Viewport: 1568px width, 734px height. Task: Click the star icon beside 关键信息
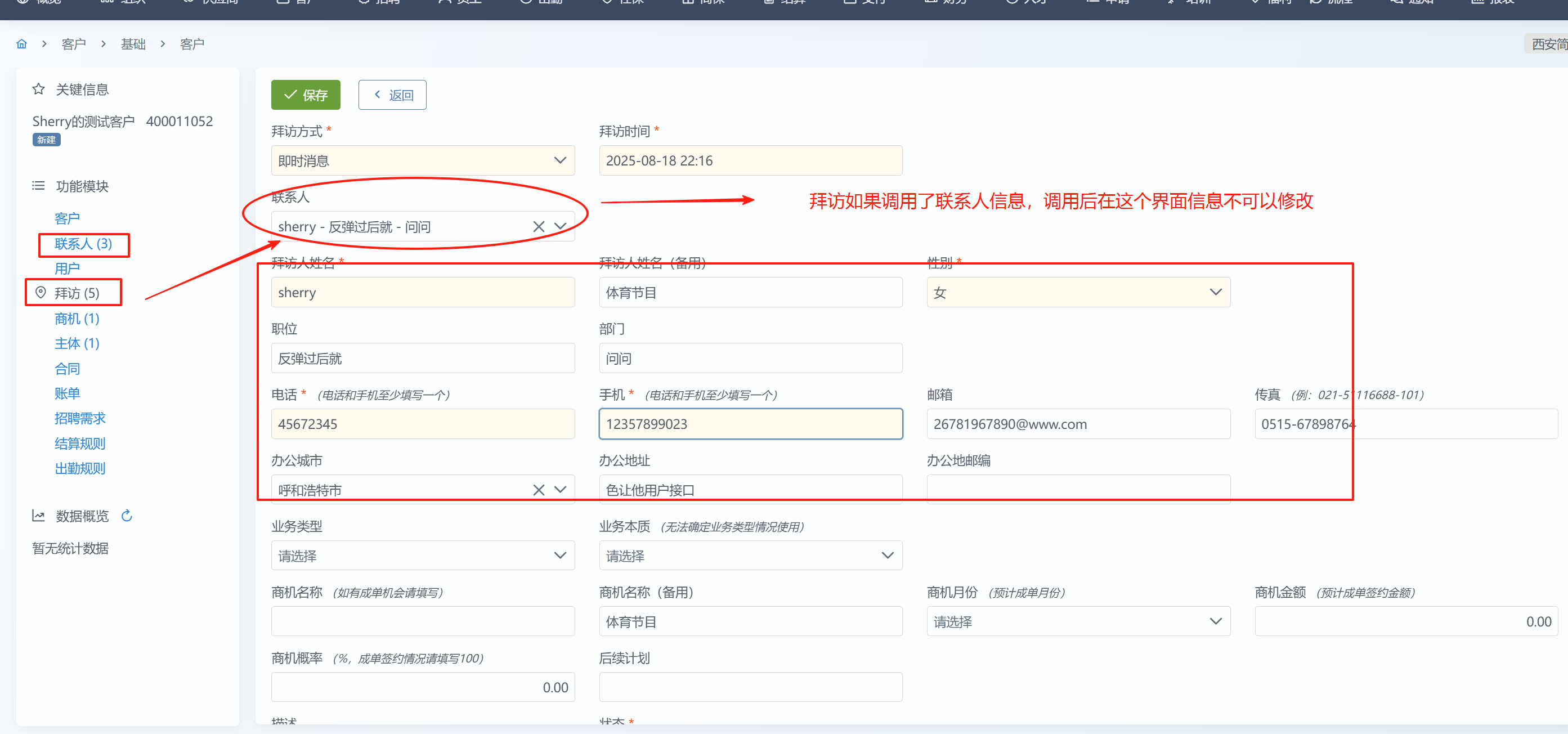point(38,89)
